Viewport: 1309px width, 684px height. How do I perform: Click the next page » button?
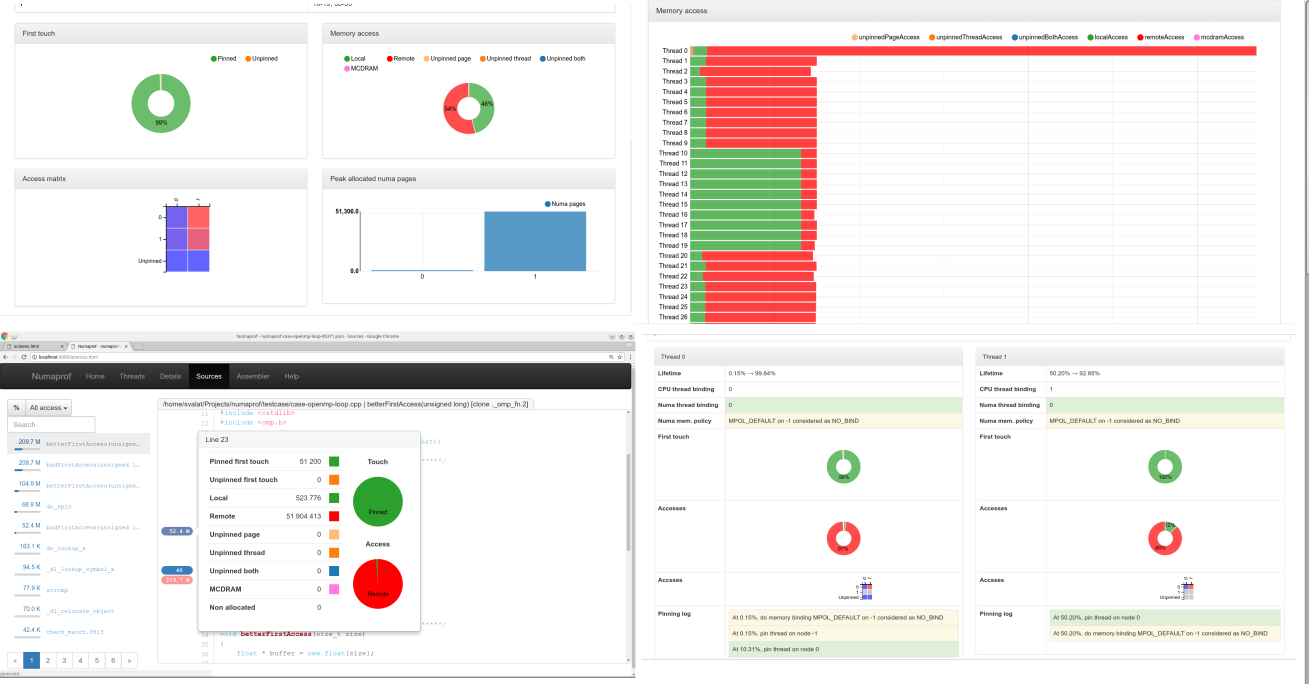pos(129,660)
